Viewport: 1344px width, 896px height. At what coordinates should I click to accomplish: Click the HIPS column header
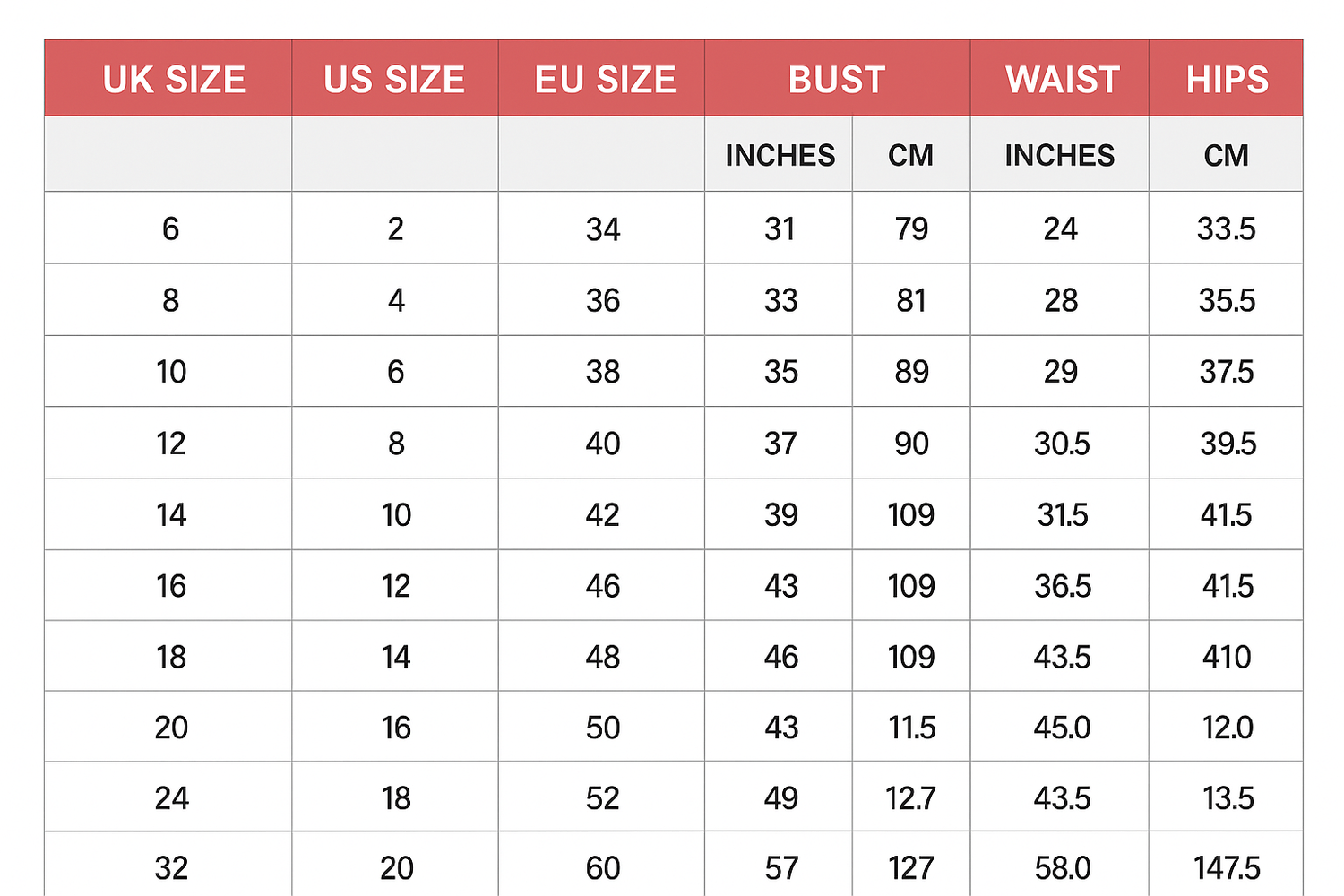(x=1227, y=80)
